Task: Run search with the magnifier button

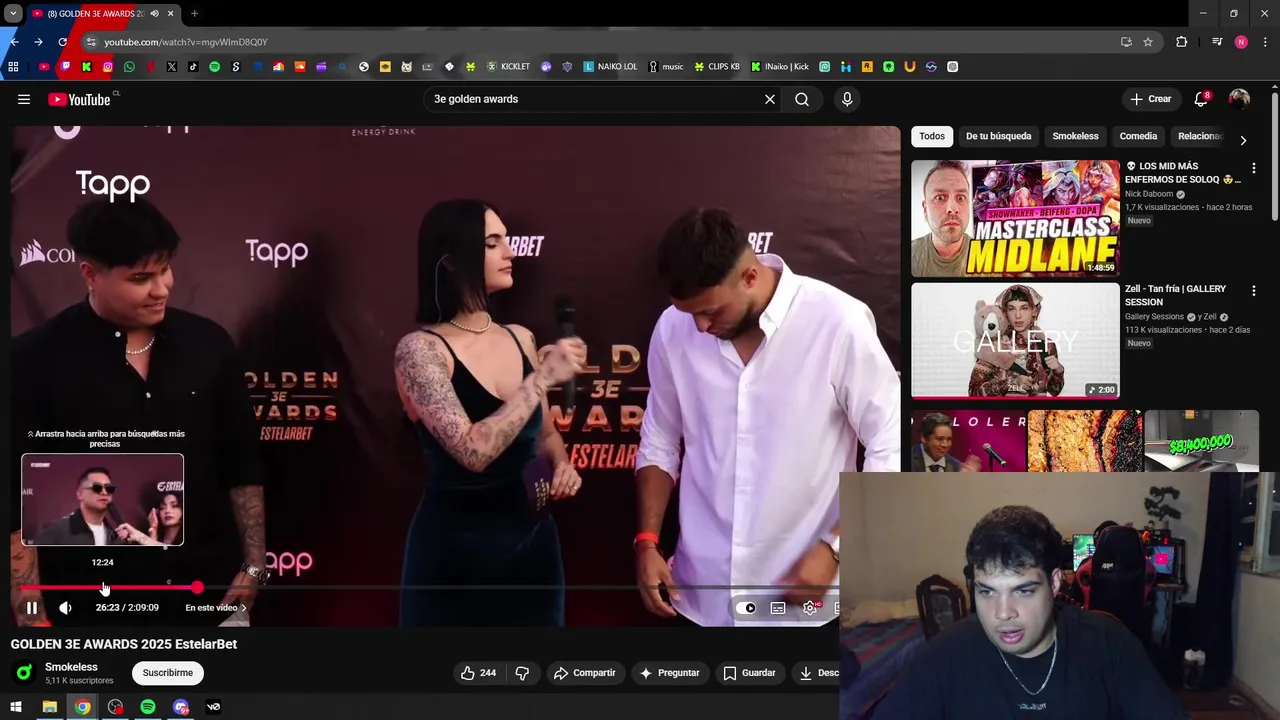Action: 802,99
